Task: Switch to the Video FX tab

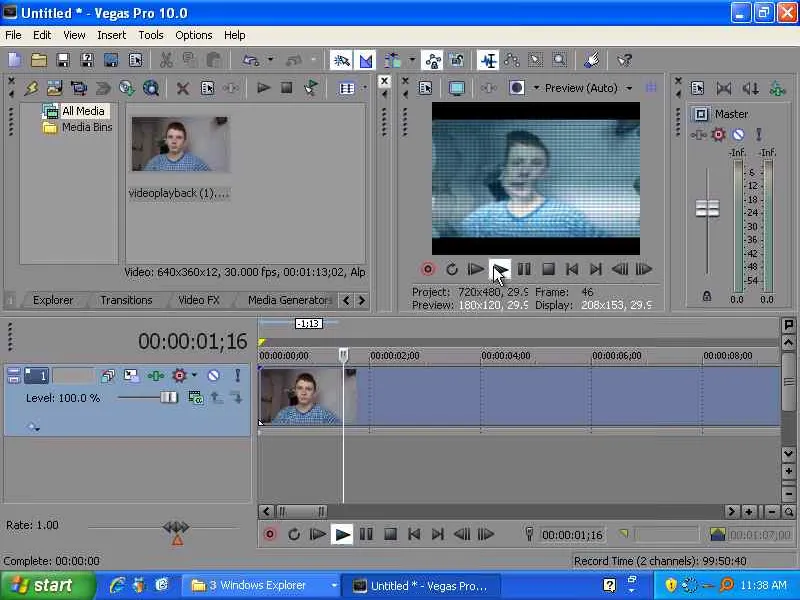Action: click(x=198, y=300)
